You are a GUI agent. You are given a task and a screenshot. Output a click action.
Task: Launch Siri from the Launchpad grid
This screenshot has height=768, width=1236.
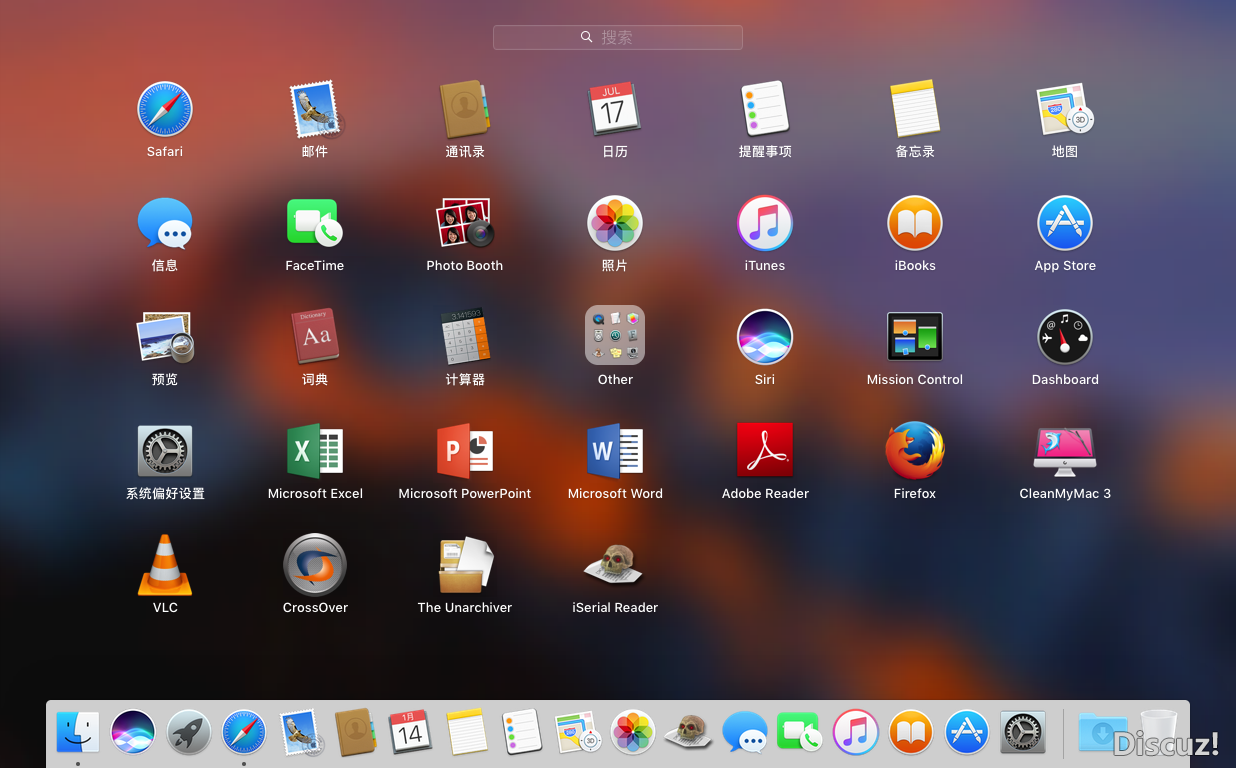click(x=765, y=337)
